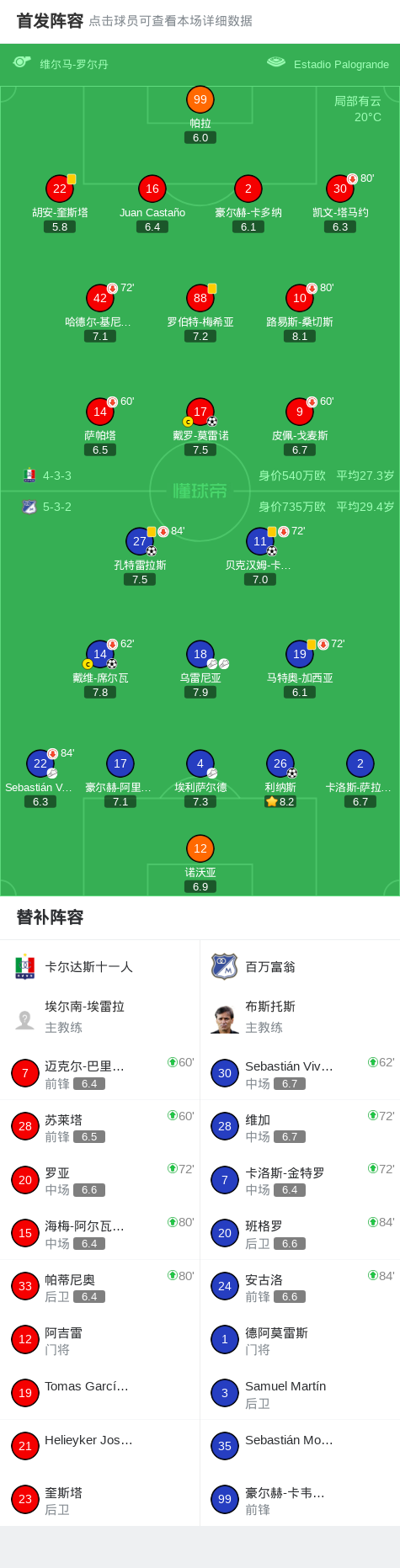Open substitute 苏莱塔 number 28

click(25, 1126)
